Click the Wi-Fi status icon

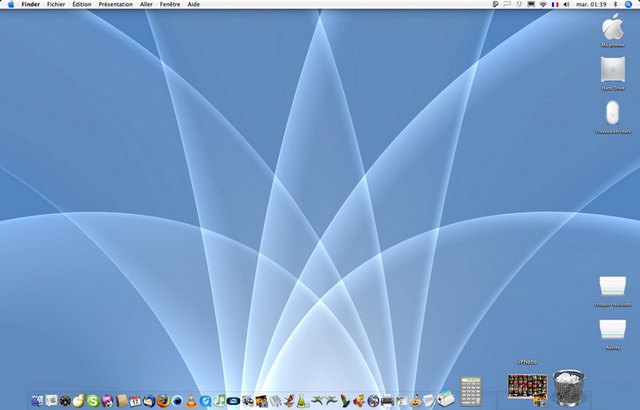(543, 4)
